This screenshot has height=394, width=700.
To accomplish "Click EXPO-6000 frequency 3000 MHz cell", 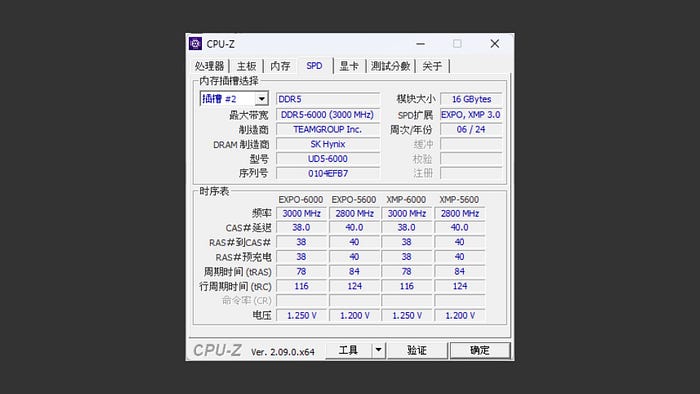I will (301, 213).
